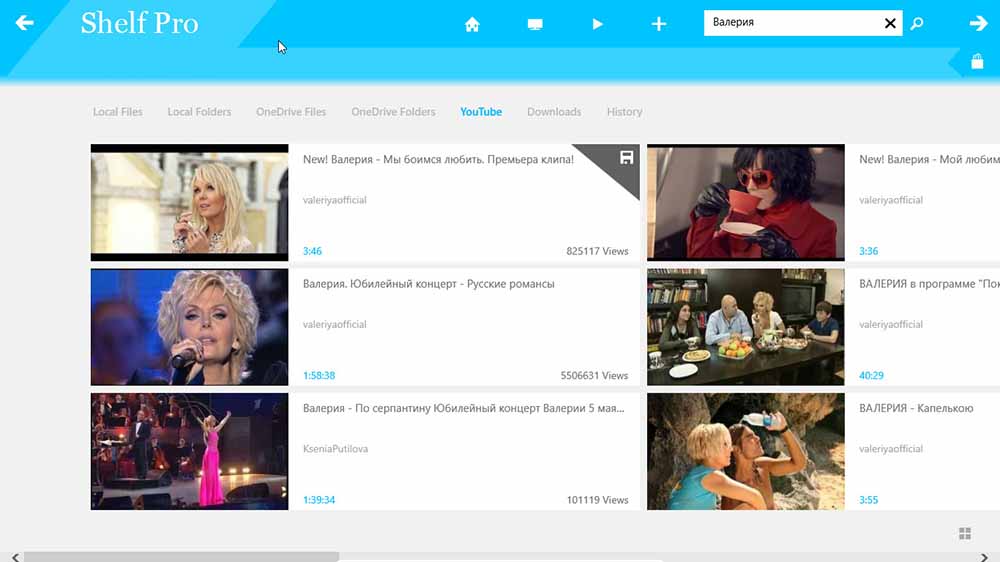Click the horizontal scrollbar thumb
This screenshot has height=562, width=1000.
pos(181,557)
